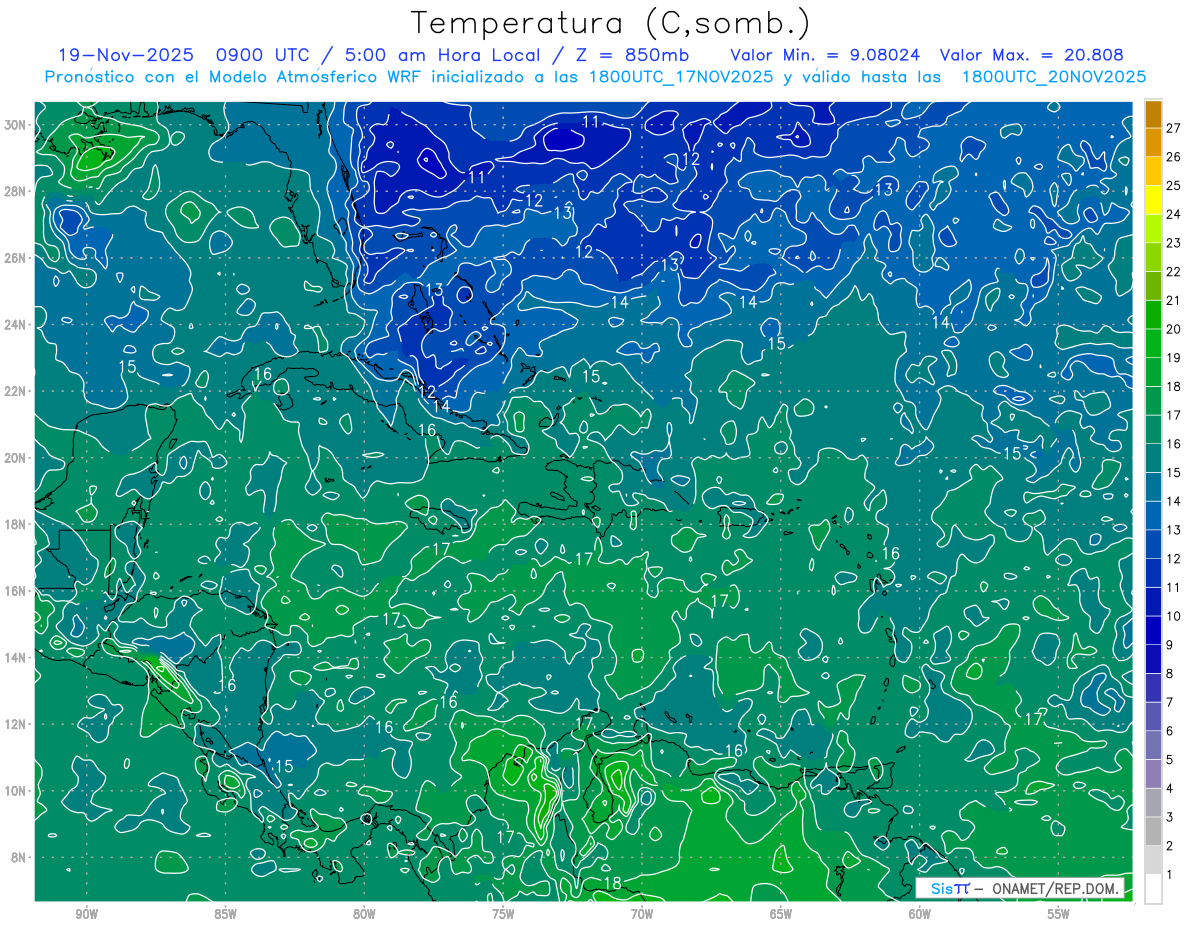
Task: Click the 'SisTT - ONAMET/REP.DOM.' credit label
Action: [1020, 888]
